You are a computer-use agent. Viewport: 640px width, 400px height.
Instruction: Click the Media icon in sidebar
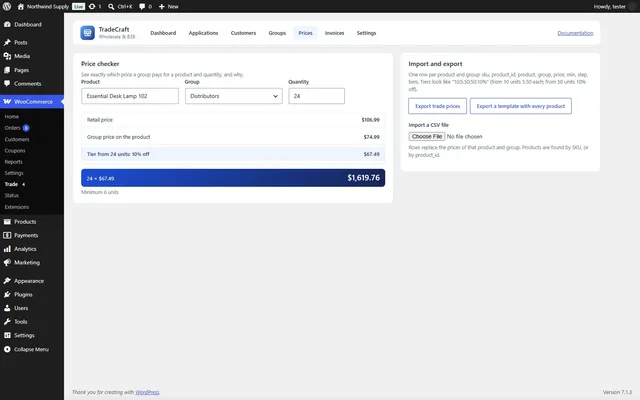tap(7, 56)
